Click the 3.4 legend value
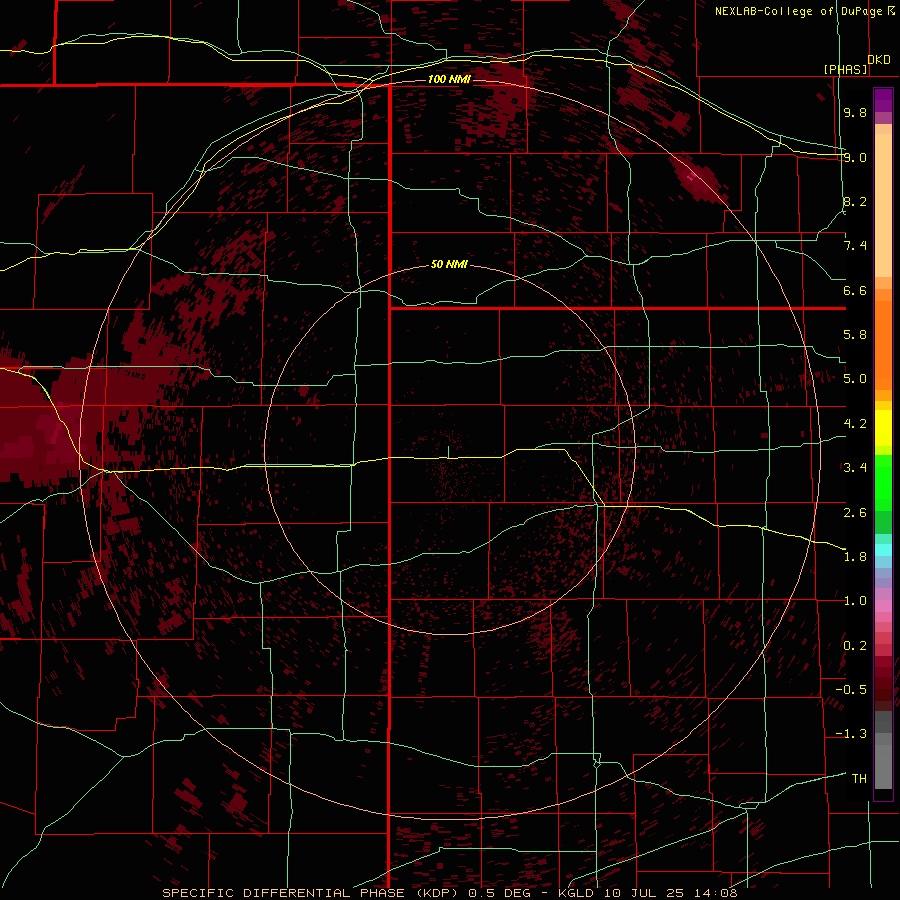 pos(855,468)
